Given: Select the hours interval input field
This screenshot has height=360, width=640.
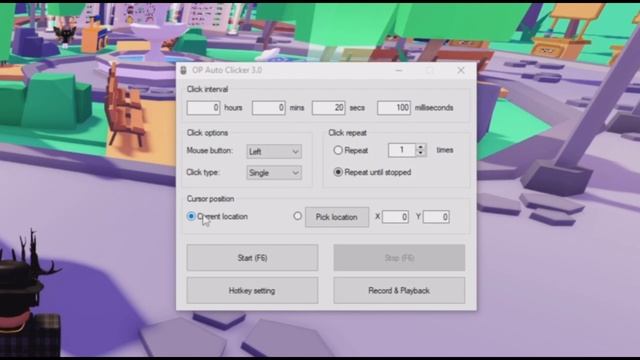Looking at the screenshot, I should [x=203, y=108].
